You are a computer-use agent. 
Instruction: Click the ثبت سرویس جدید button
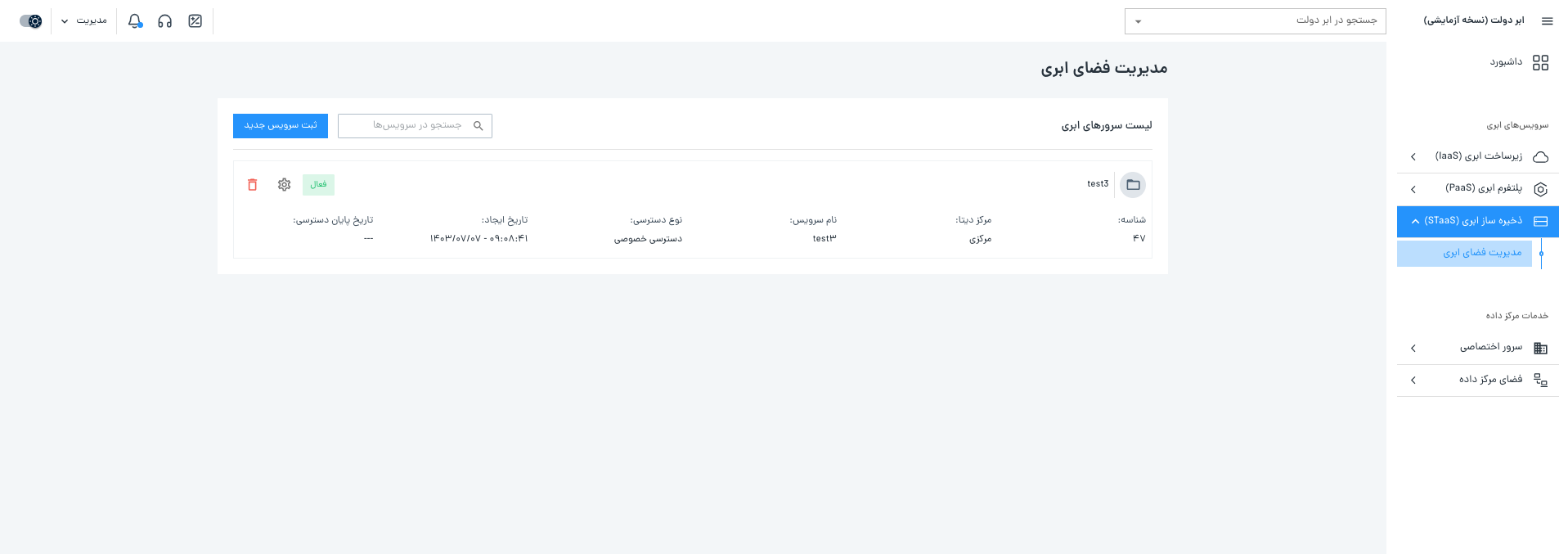click(281, 126)
